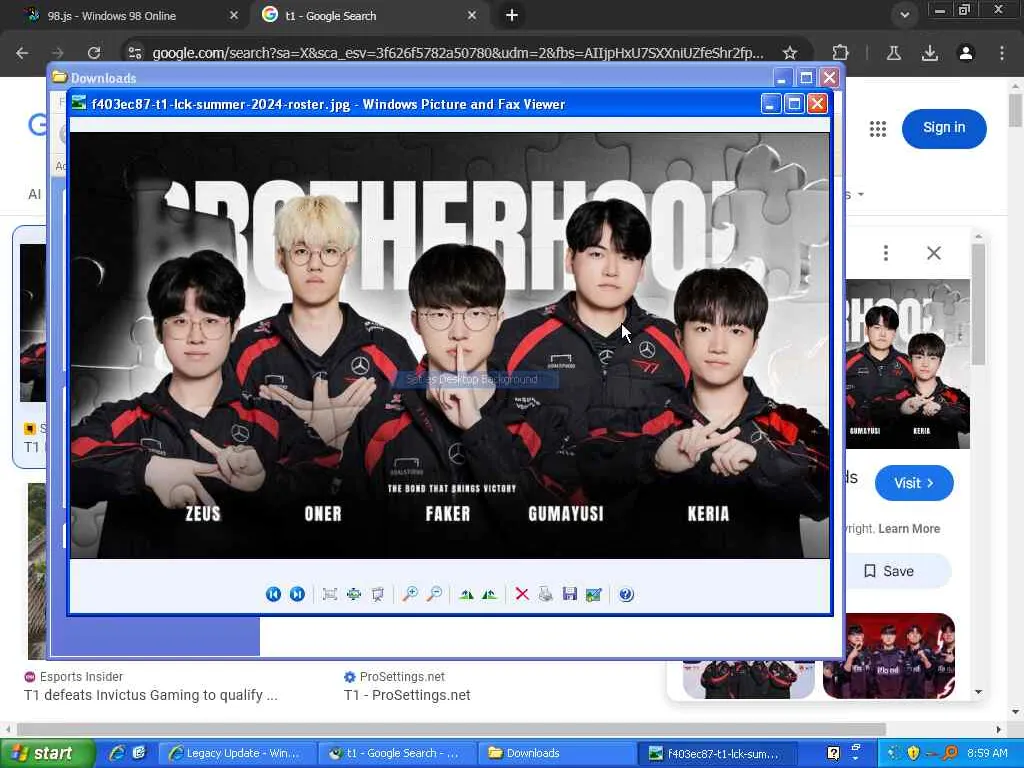Viewport: 1024px width, 768px height.
Task: Select the t1 - Google Search tab
Action: [x=369, y=16]
